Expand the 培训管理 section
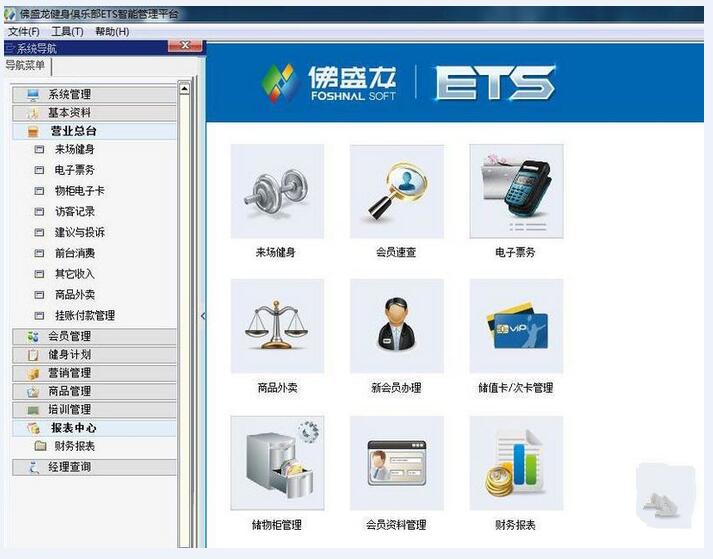 point(94,410)
